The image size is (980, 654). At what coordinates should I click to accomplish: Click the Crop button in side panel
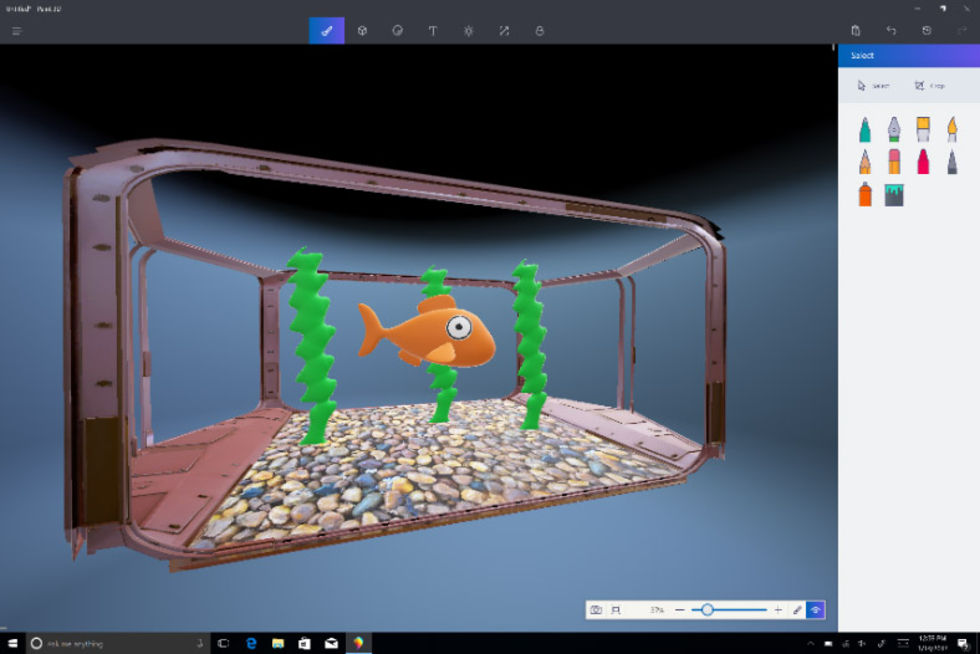(x=930, y=86)
